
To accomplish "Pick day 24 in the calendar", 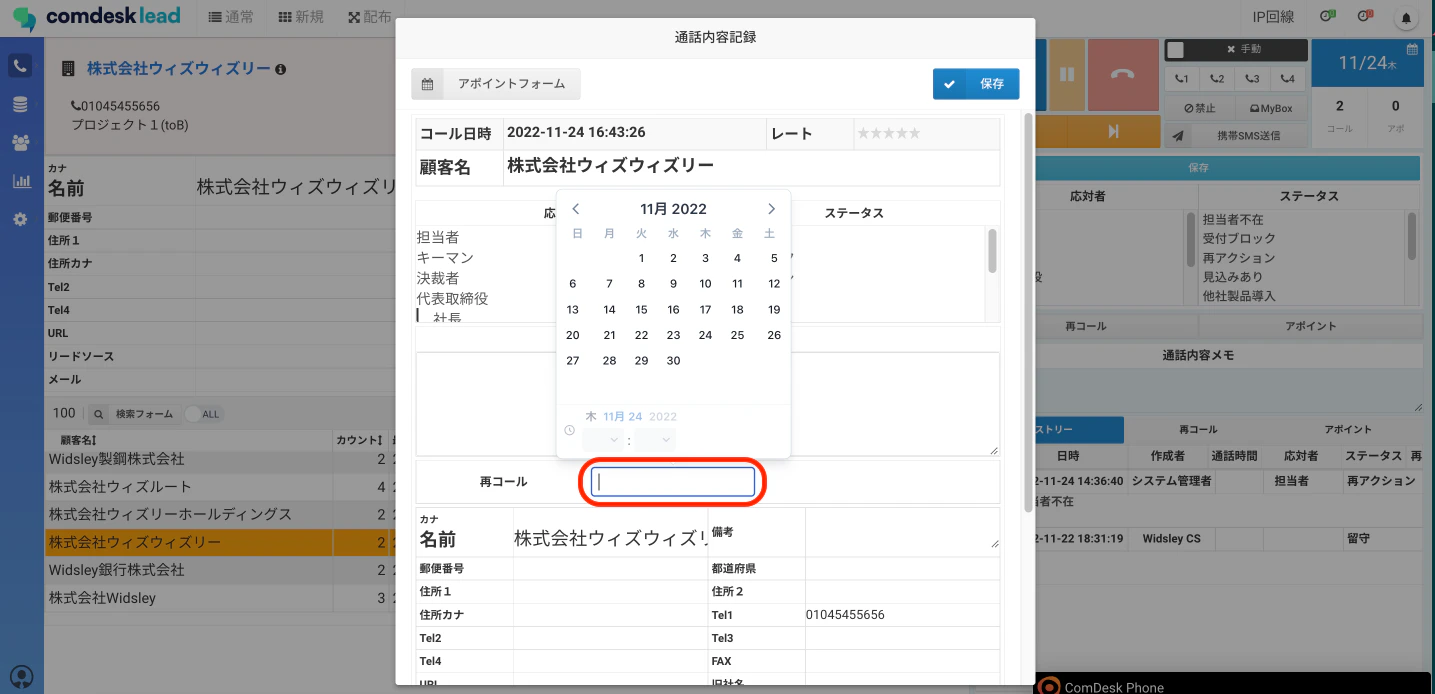I will coord(705,335).
